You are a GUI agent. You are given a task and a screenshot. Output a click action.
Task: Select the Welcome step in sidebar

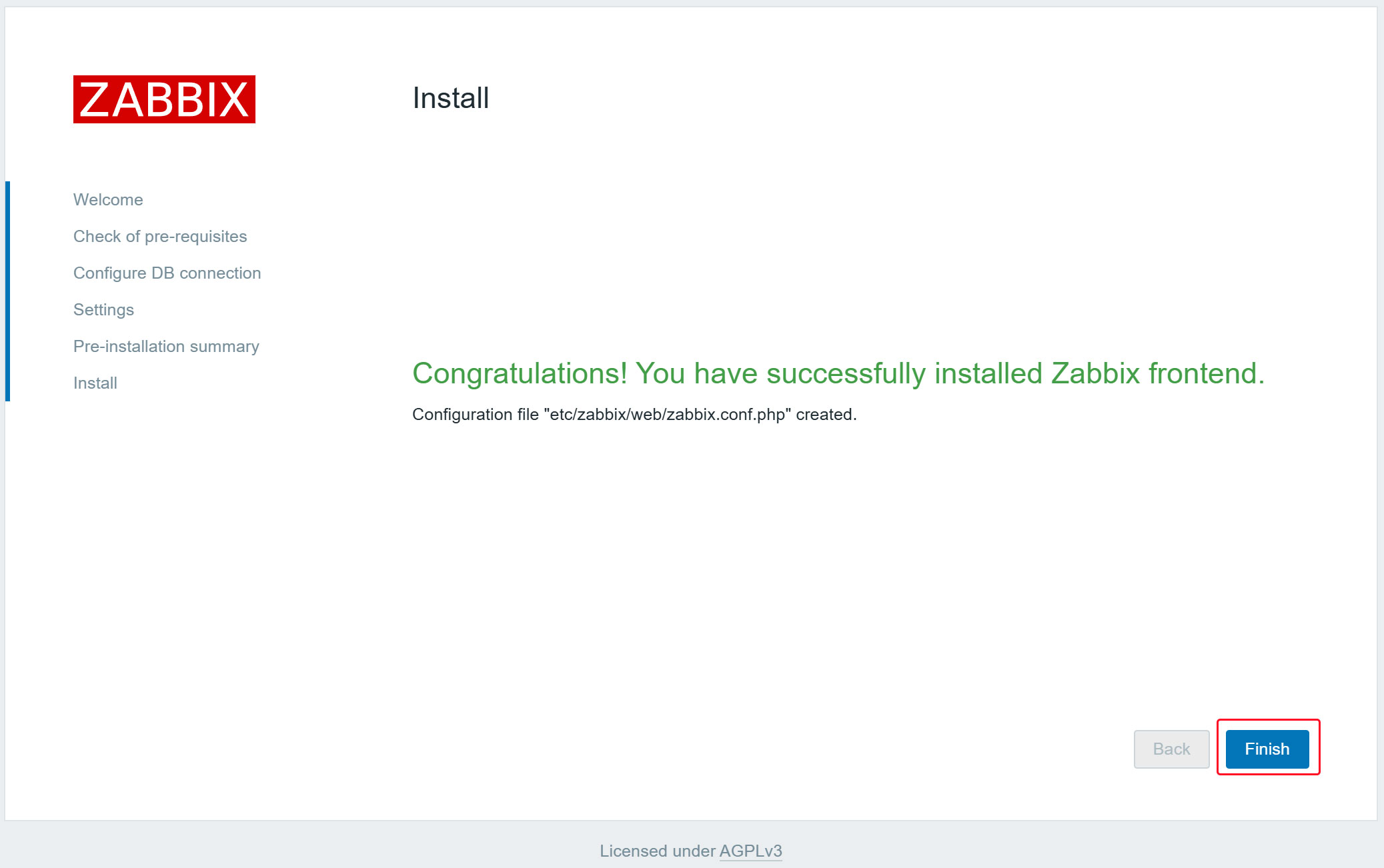(x=108, y=199)
